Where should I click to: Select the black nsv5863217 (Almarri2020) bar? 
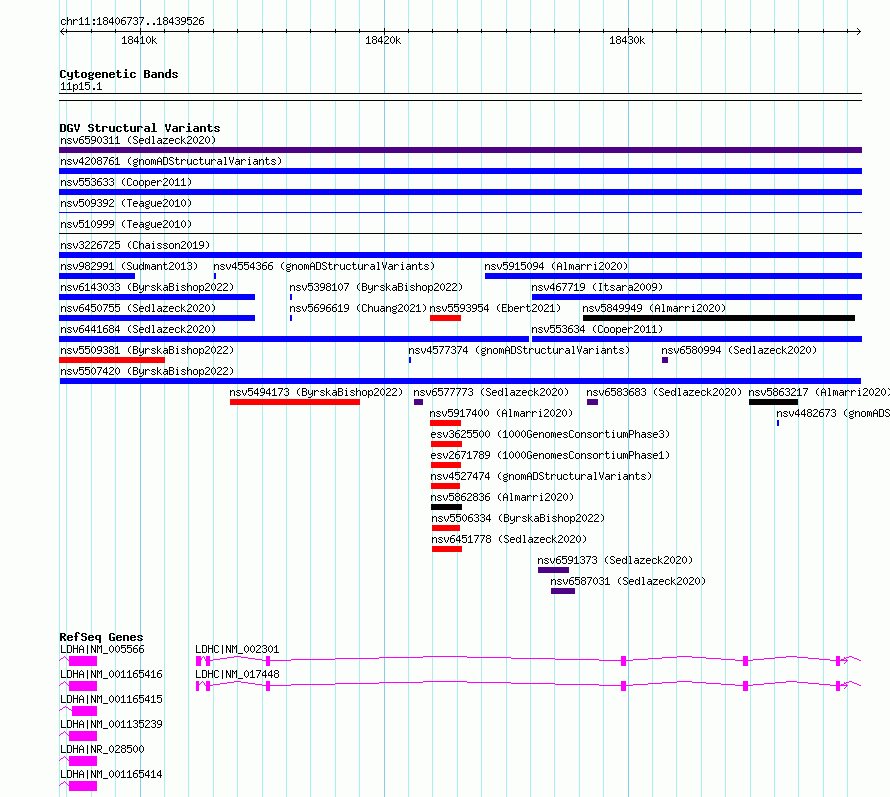[774, 402]
